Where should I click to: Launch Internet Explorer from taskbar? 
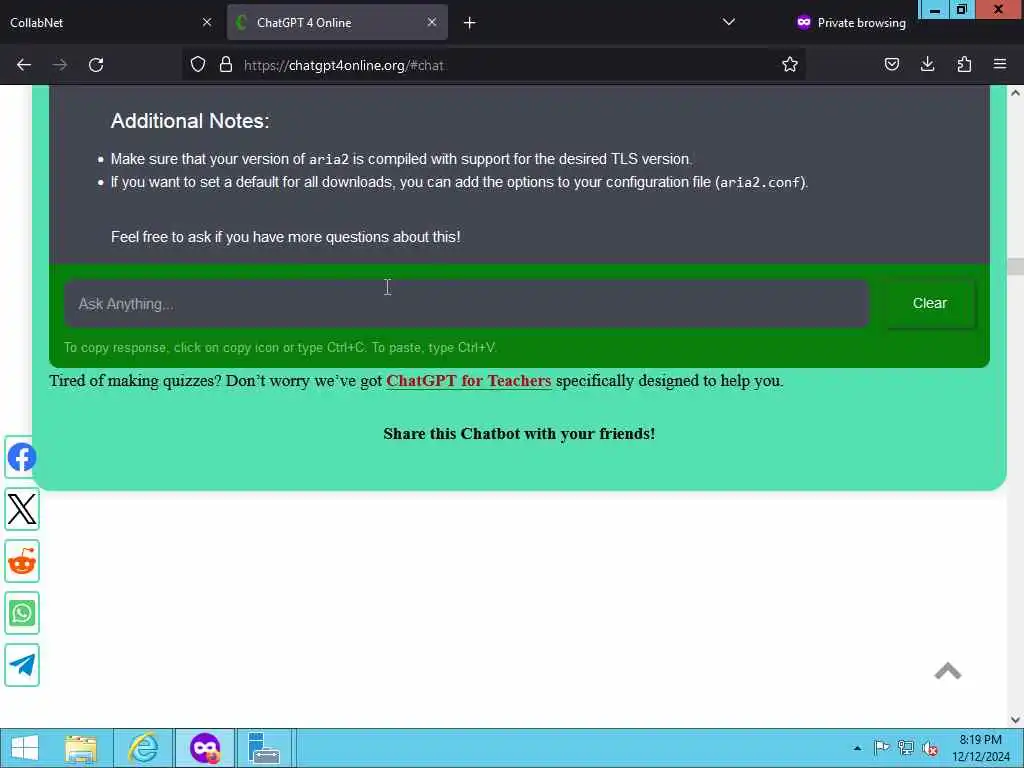pos(143,748)
